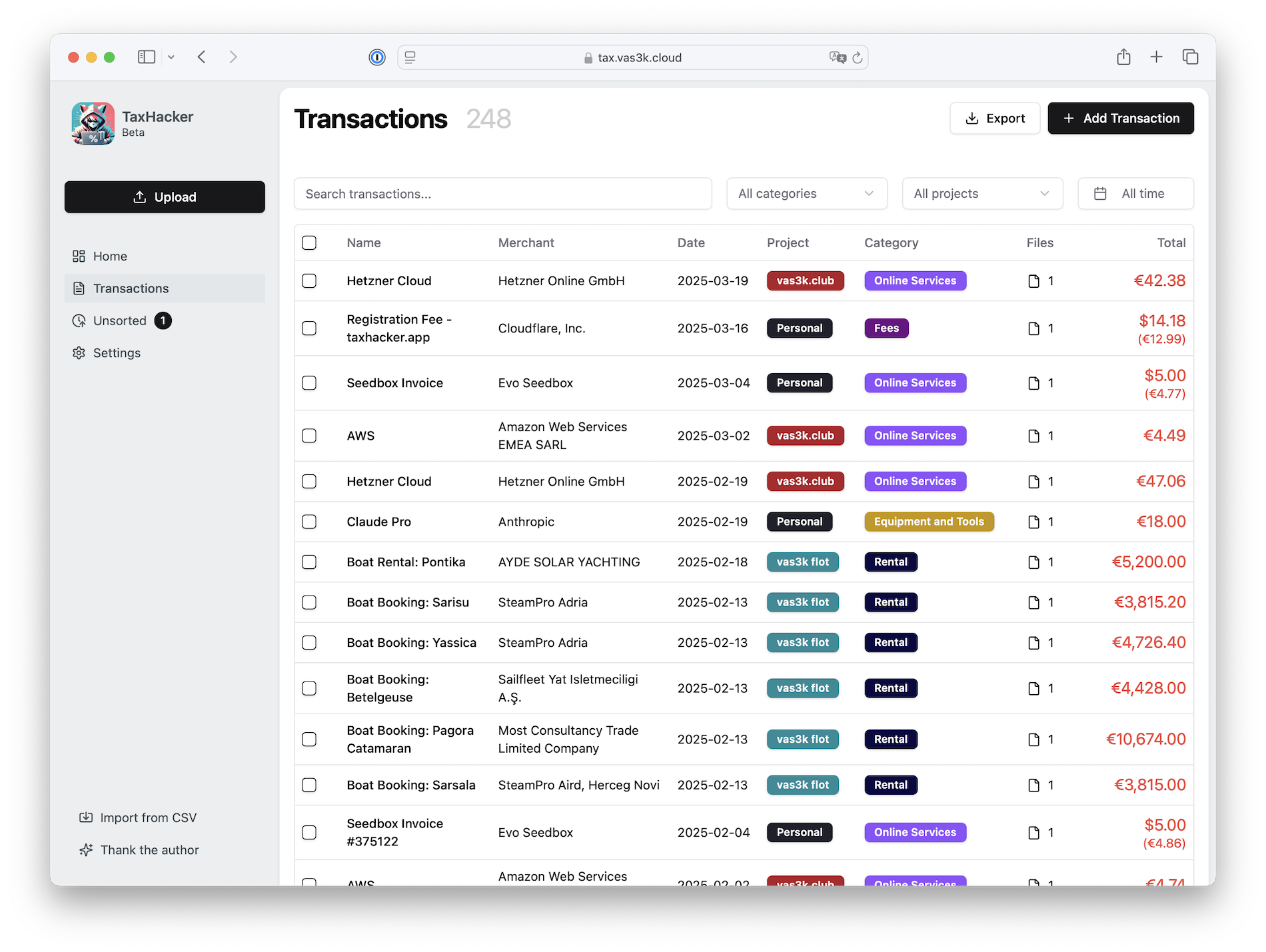Sort by the Name column header
This screenshot has width=1266, height=952.
[364, 243]
